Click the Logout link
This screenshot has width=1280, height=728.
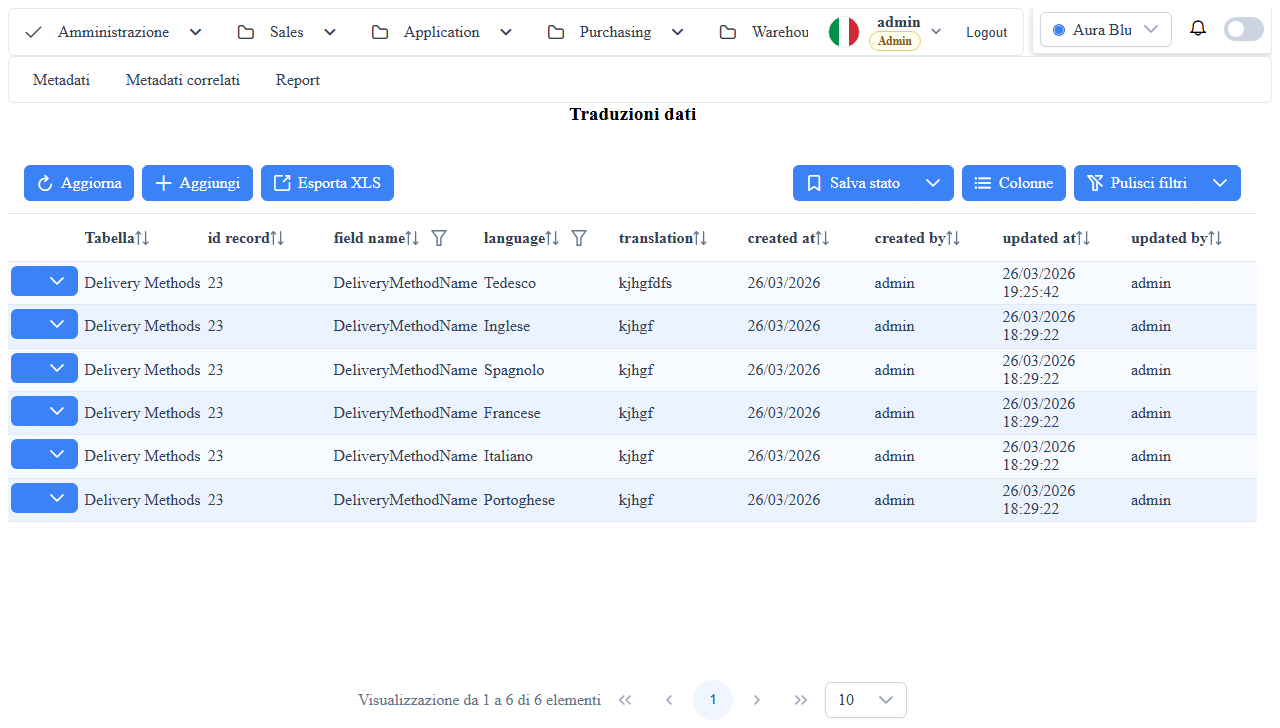pos(986,33)
